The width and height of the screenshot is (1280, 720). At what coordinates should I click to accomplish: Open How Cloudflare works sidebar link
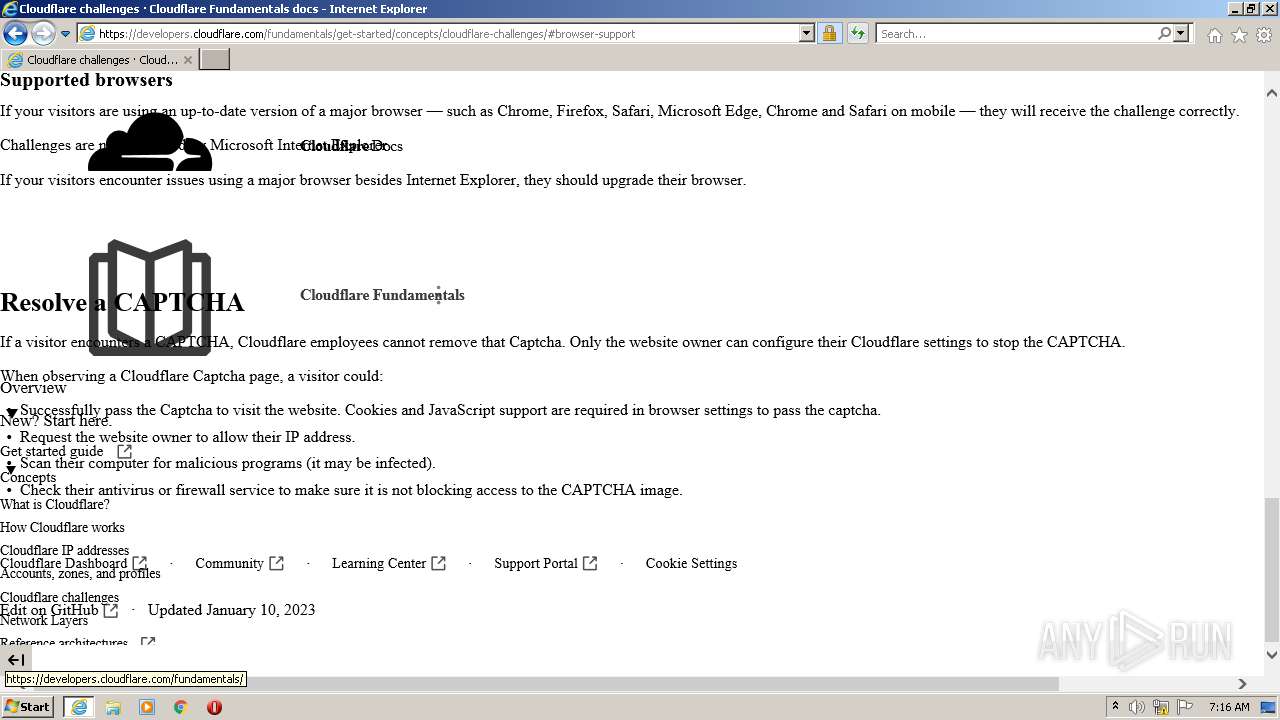coord(62,527)
